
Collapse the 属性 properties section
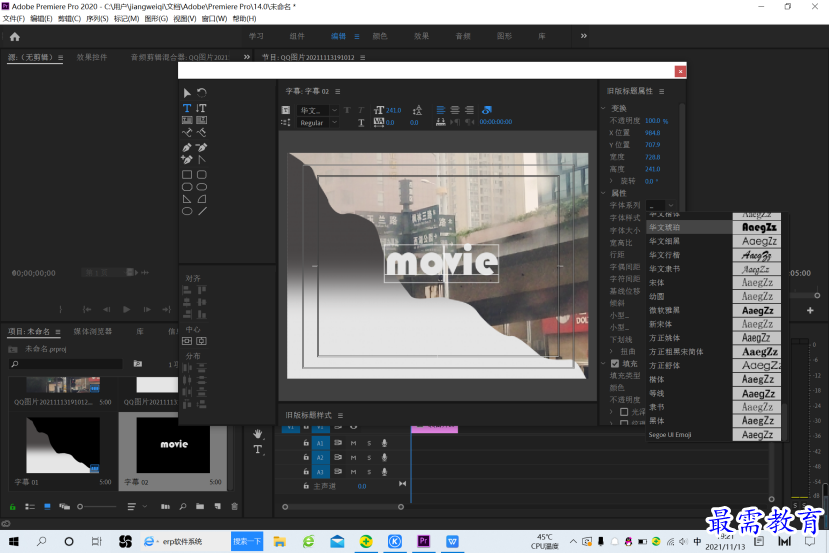[603, 193]
